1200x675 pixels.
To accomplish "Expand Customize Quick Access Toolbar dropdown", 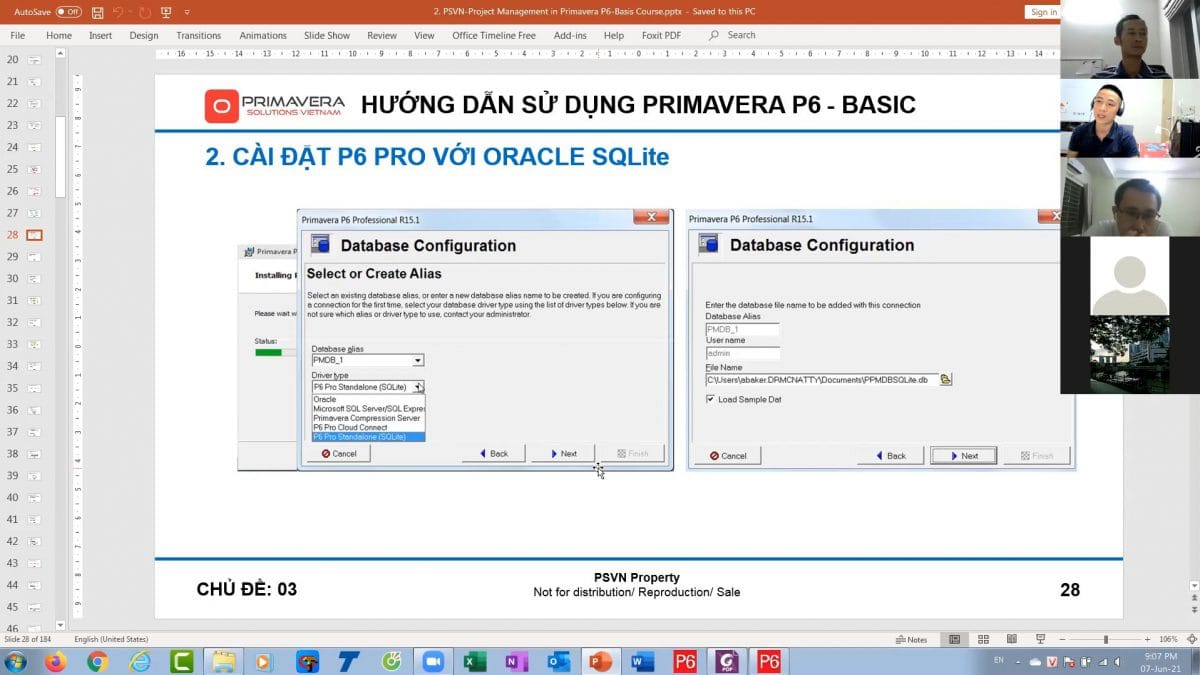I will pyautogui.click(x=187, y=12).
